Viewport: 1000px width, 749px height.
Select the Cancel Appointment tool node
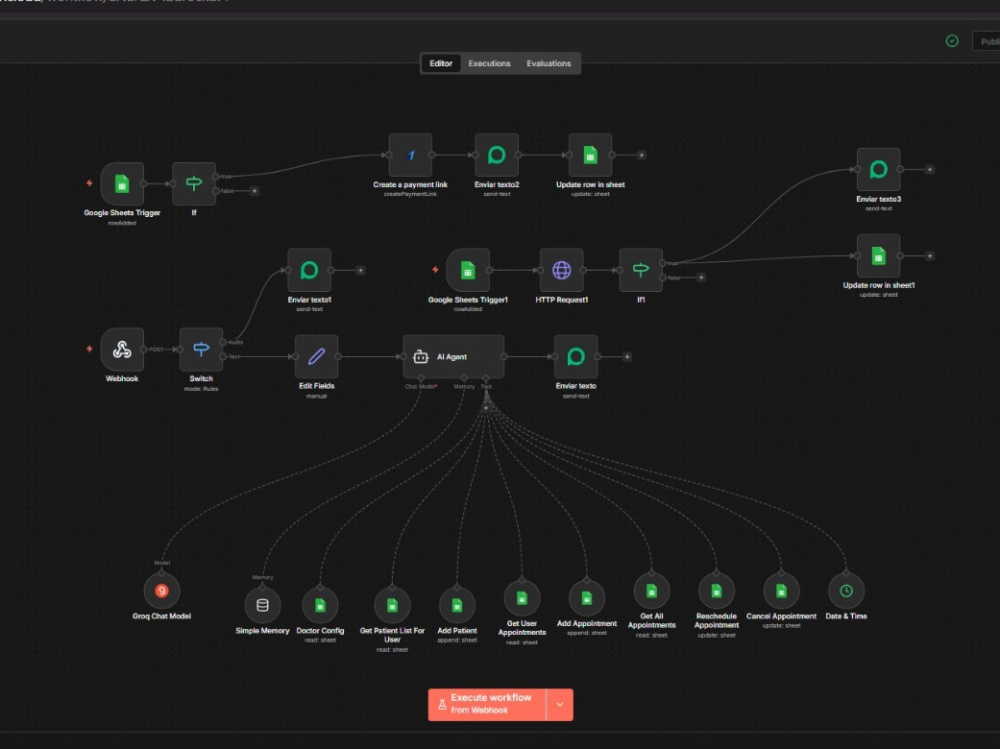tap(781, 591)
